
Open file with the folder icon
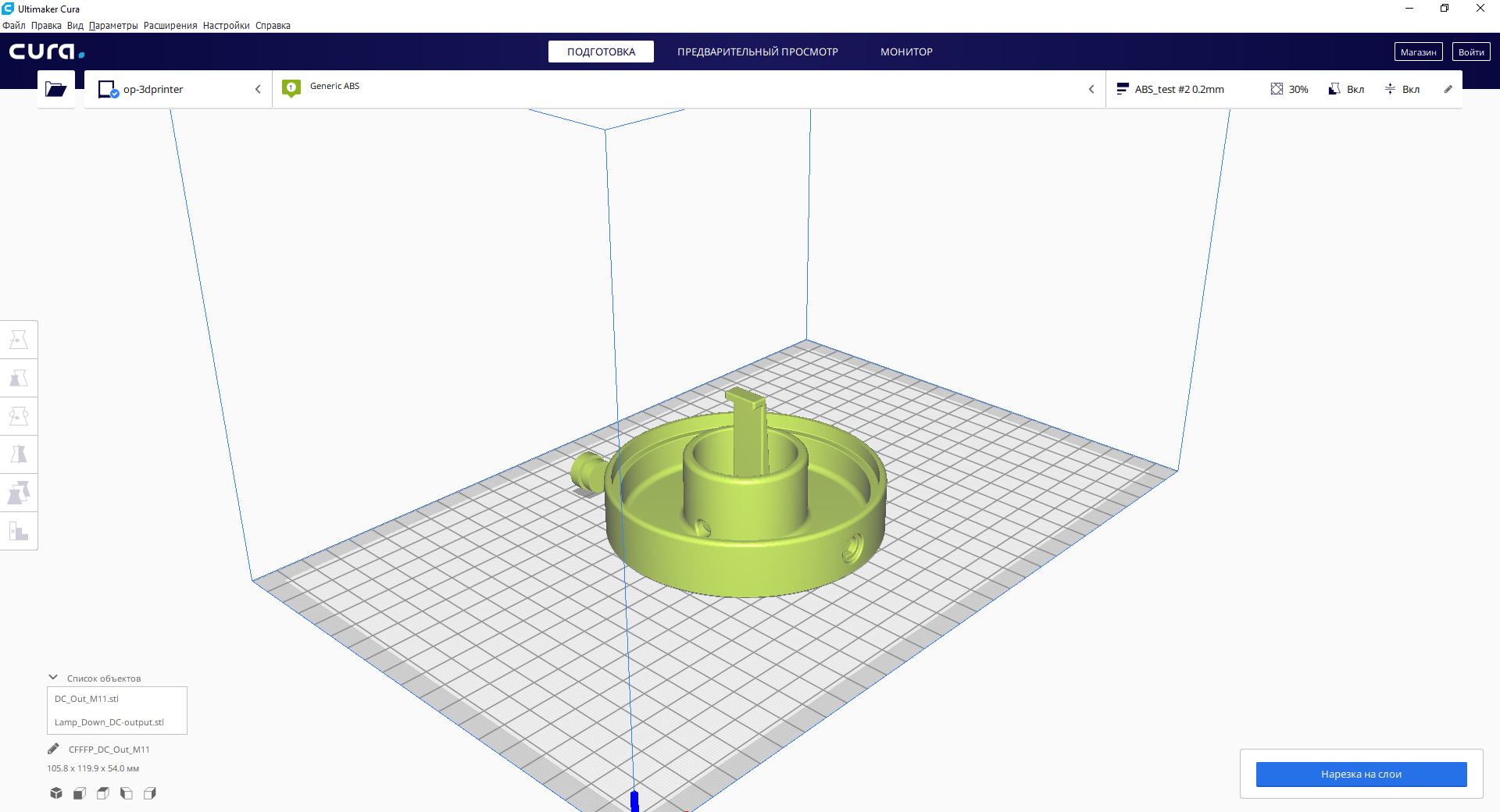tap(56, 89)
